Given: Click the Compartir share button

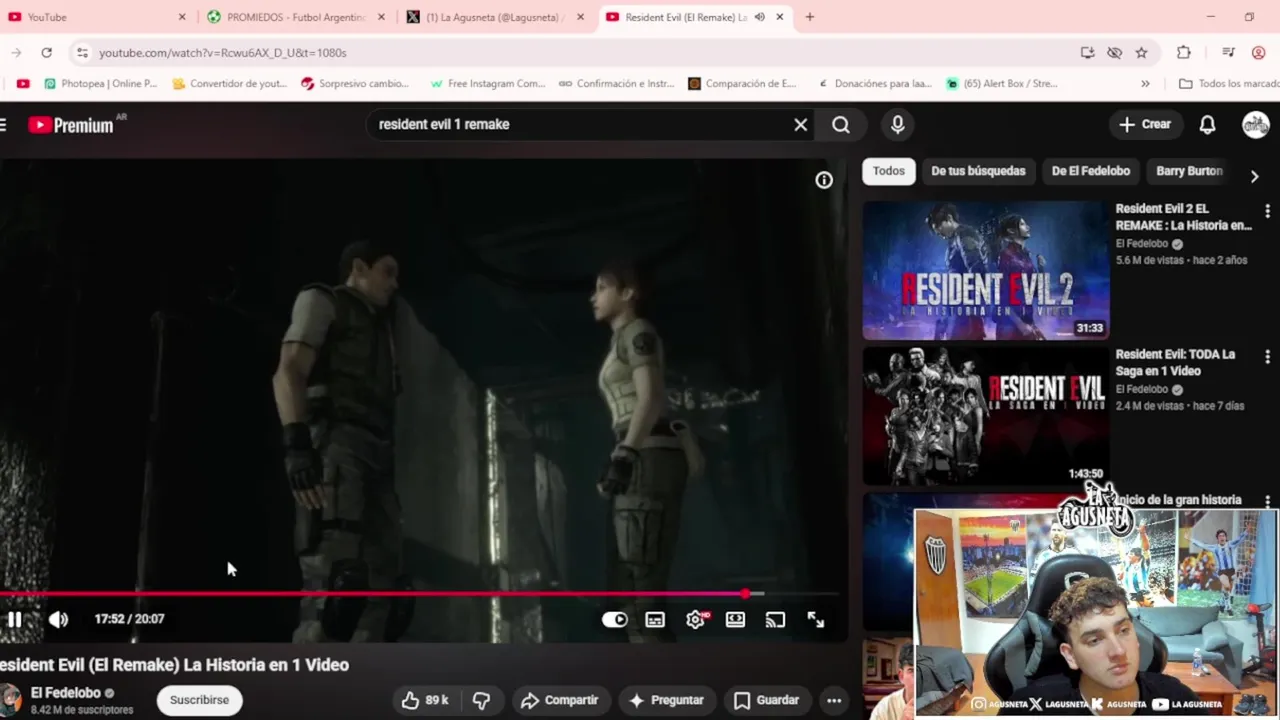Looking at the screenshot, I should point(559,700).
